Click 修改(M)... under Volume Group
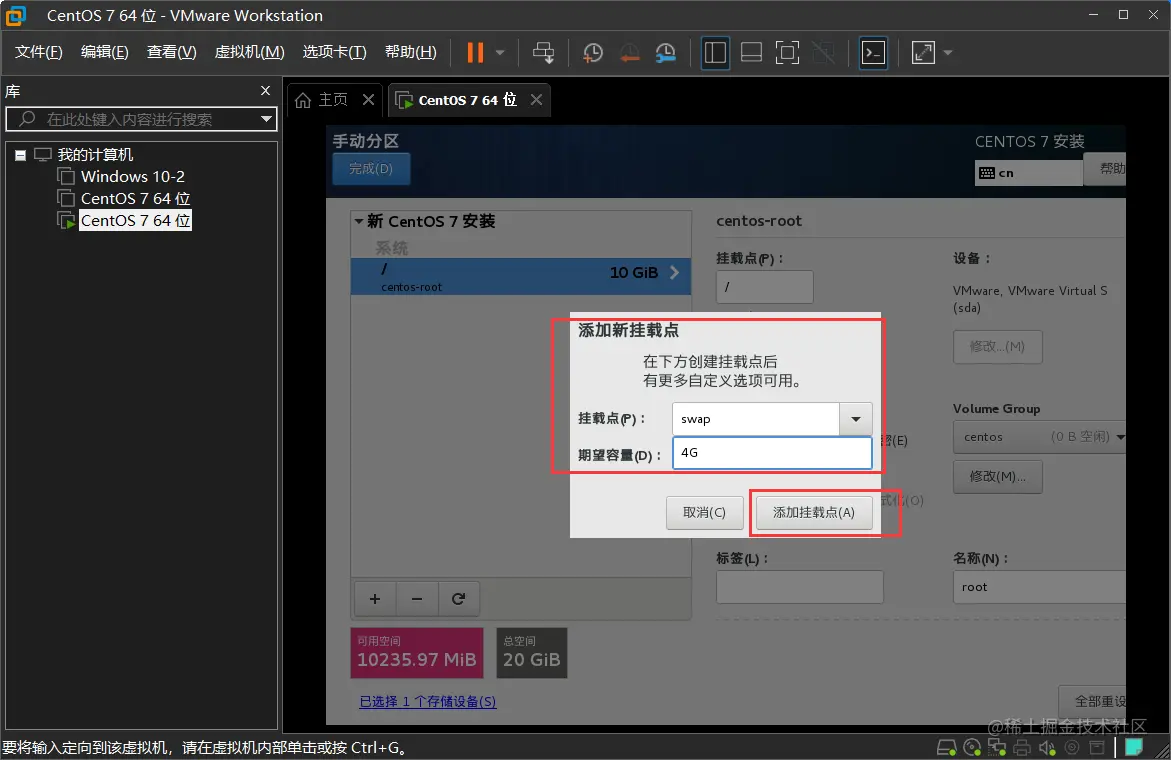The height and width of the screenshot is (760, 1171). [x=998, y=476]
